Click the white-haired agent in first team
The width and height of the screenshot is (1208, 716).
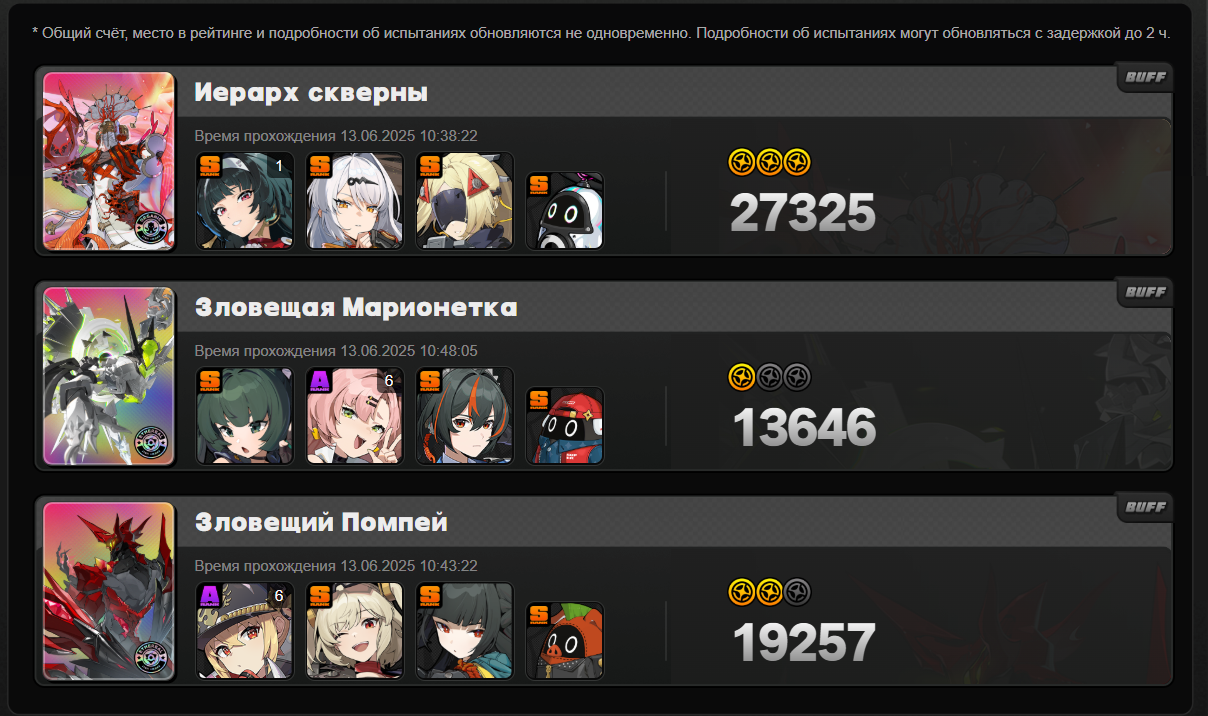355,200
